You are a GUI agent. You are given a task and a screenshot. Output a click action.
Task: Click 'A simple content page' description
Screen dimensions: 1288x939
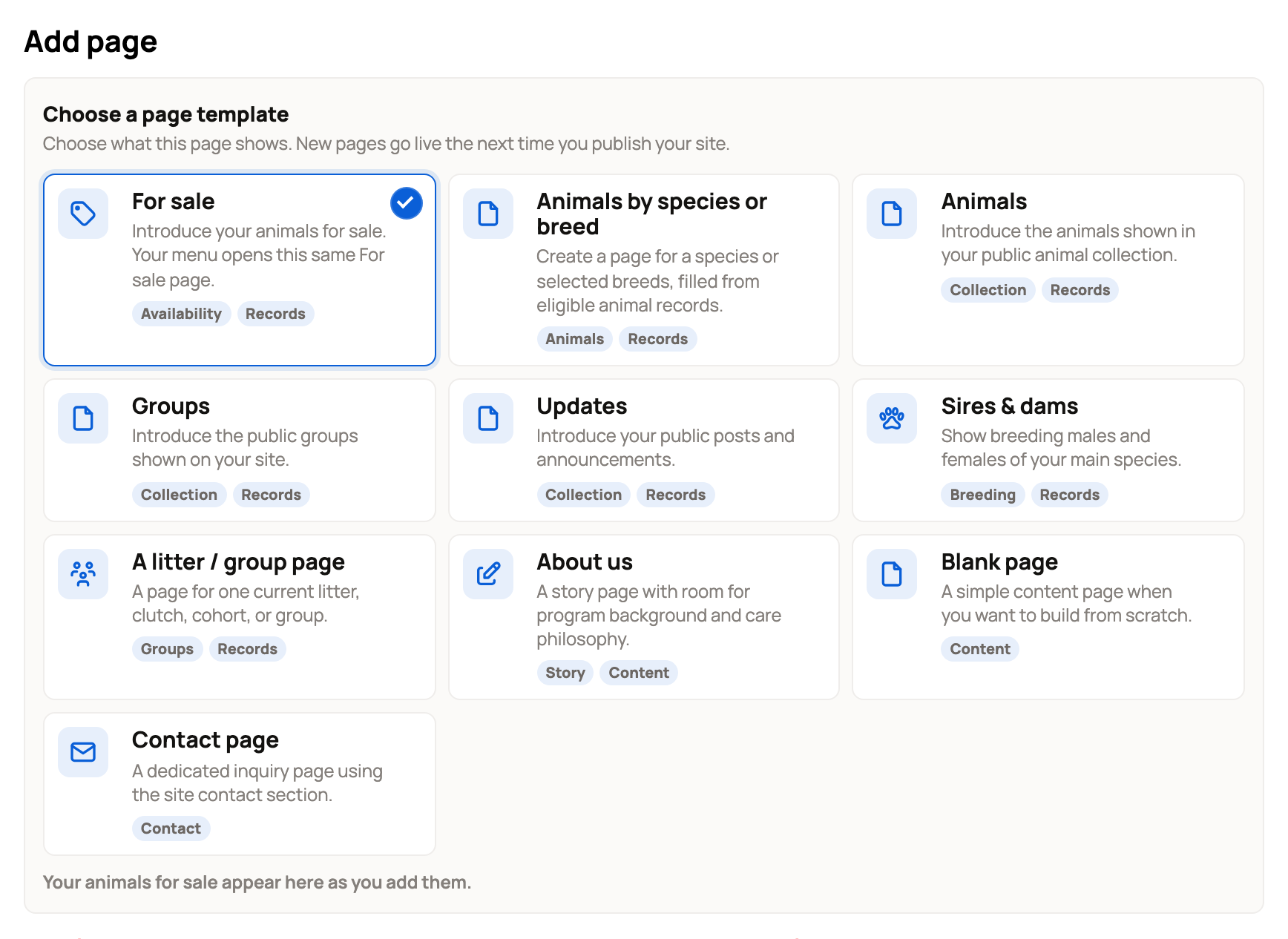tap(1067, 604)
